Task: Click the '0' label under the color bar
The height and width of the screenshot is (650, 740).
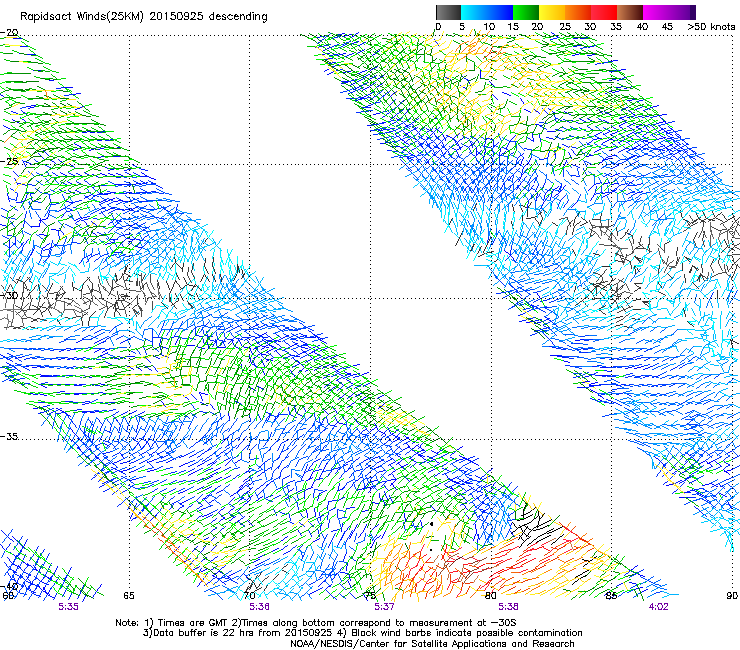Action: click(438, 27)
